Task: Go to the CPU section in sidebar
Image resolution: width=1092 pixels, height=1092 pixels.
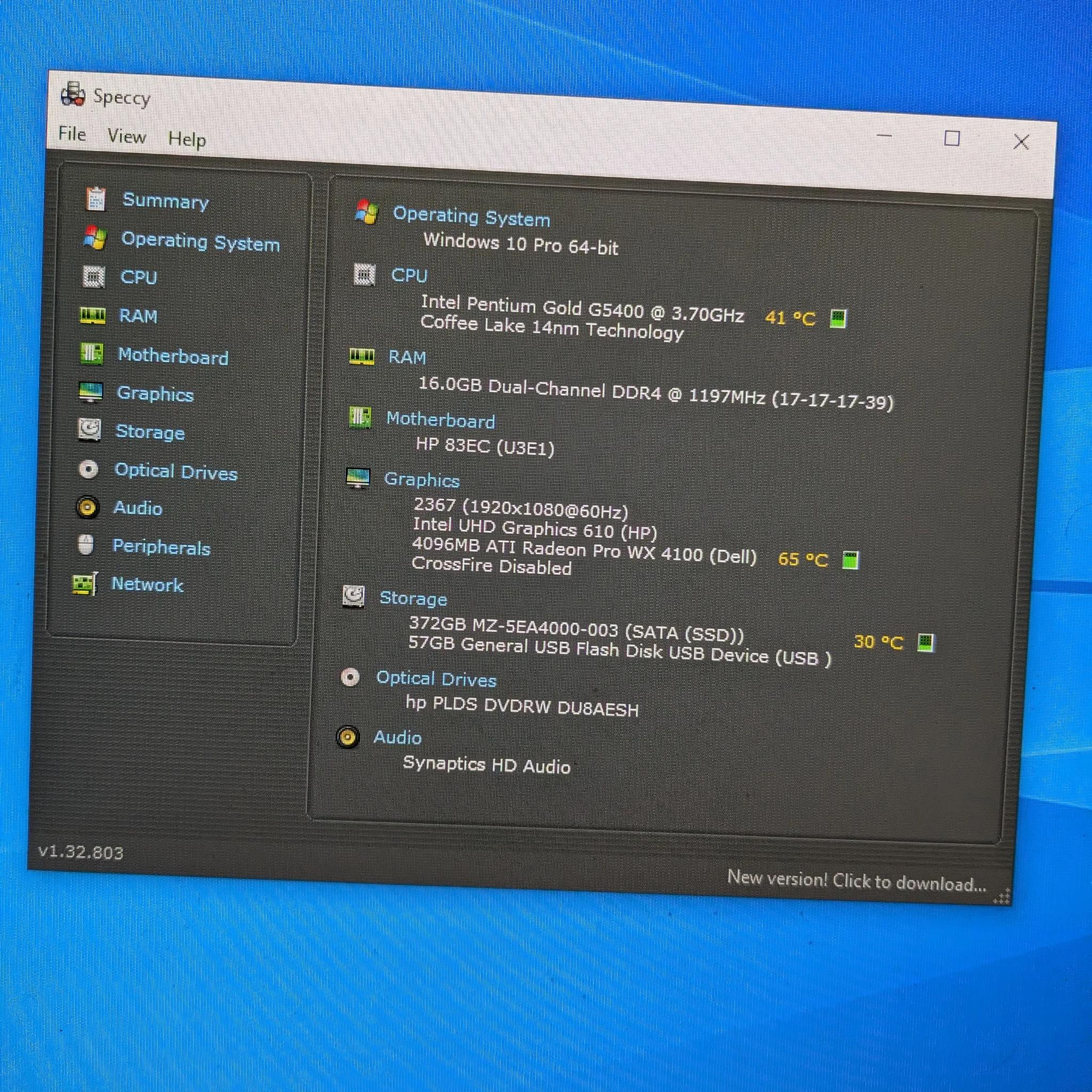Action: pyautogui.click(x=139, y=277)
